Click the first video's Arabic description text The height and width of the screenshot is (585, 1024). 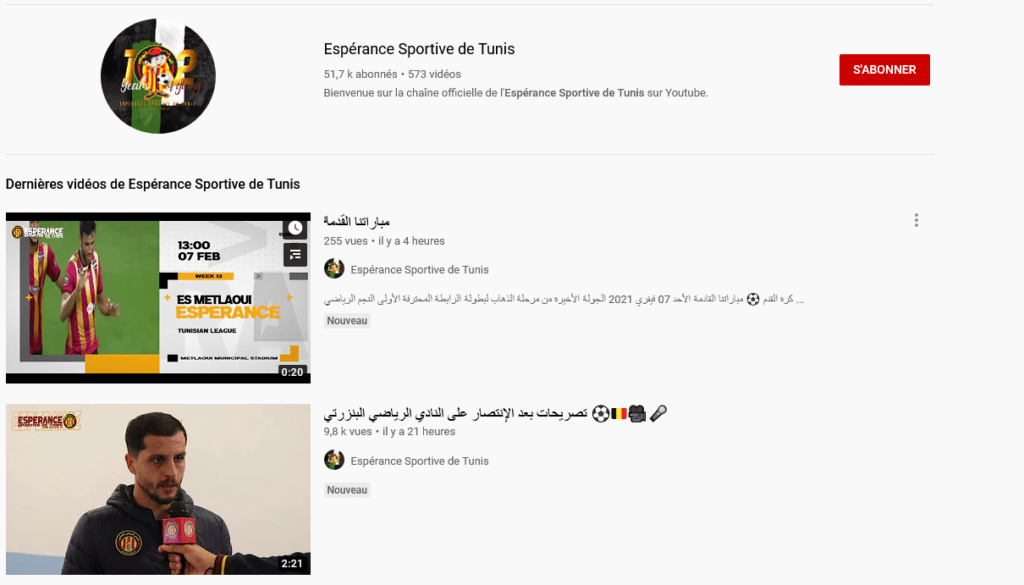(564, 299)
